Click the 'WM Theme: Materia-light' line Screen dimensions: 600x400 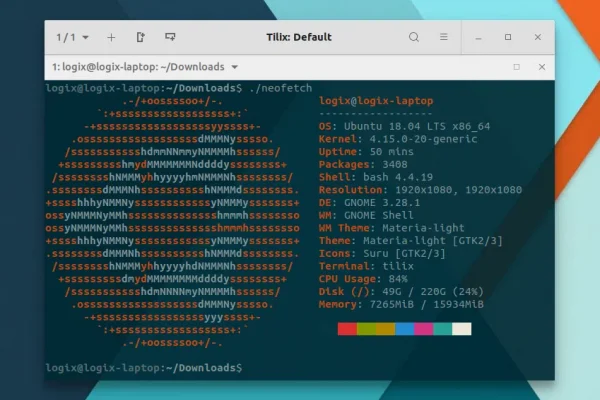click(391, 228)
